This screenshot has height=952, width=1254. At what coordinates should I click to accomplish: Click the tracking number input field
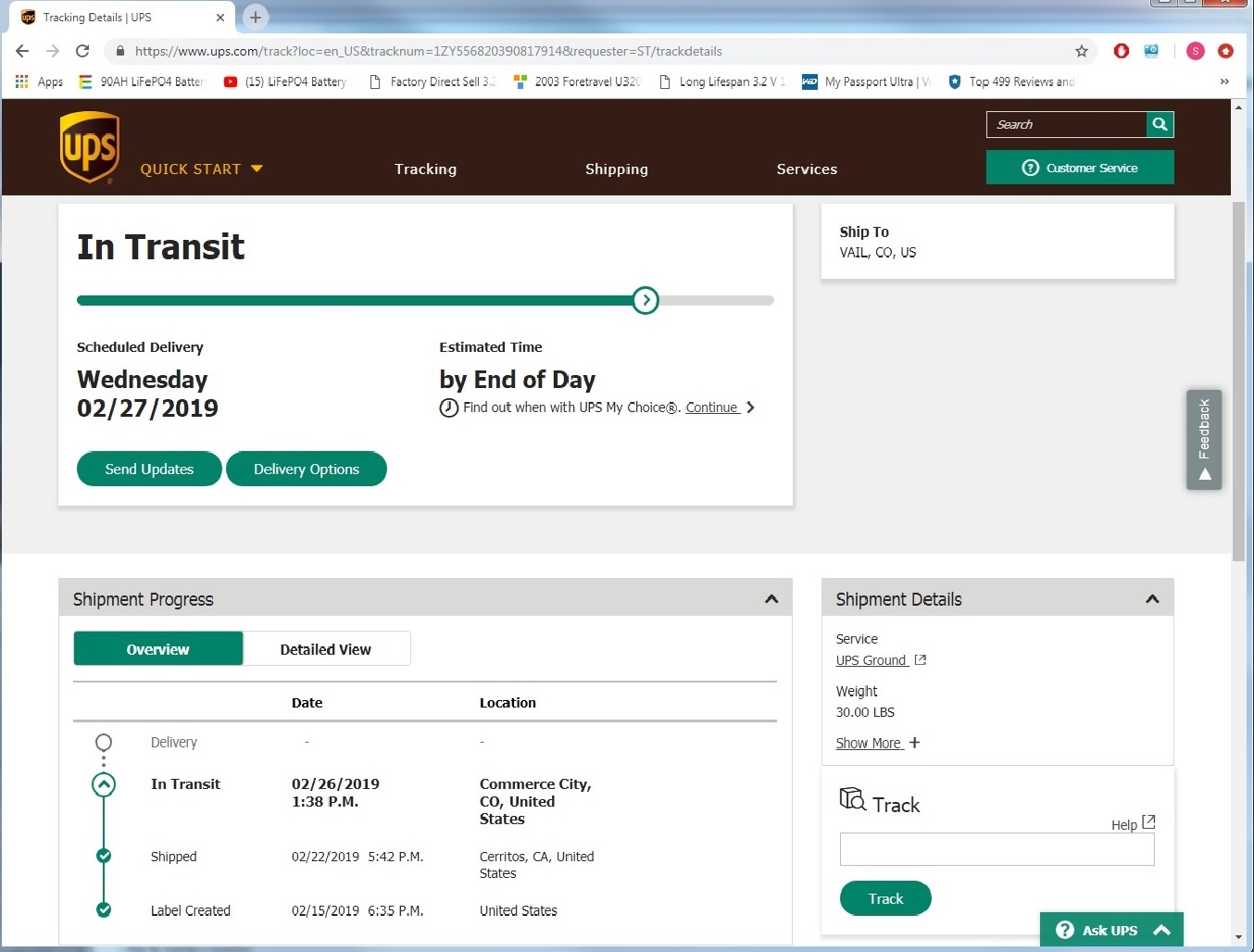coord(997,849)
